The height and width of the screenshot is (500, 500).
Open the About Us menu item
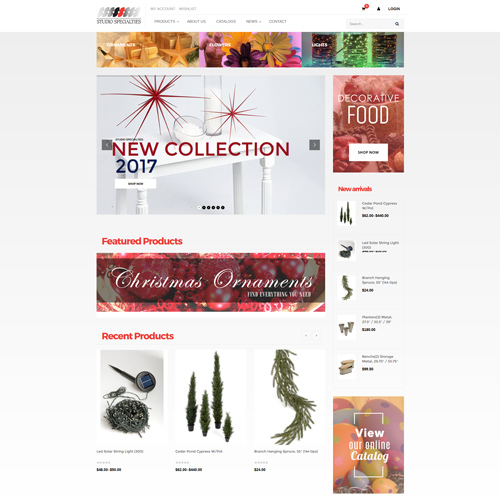click(196, 21)
